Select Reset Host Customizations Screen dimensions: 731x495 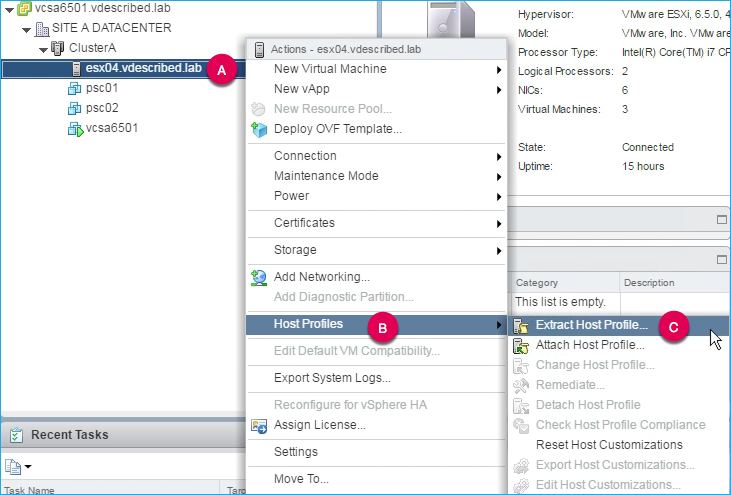[x=619, y=445]
